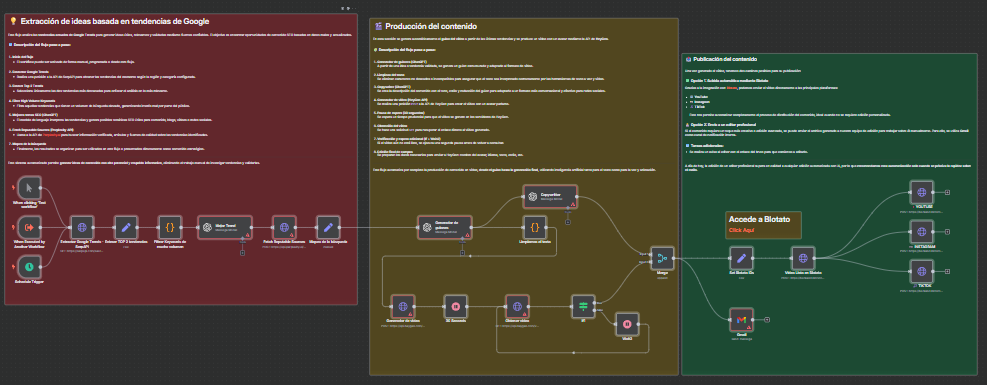987x385 pixels.
Task: Click the plus connector after YOUTUBE node
Action: (x=947, y=192)
